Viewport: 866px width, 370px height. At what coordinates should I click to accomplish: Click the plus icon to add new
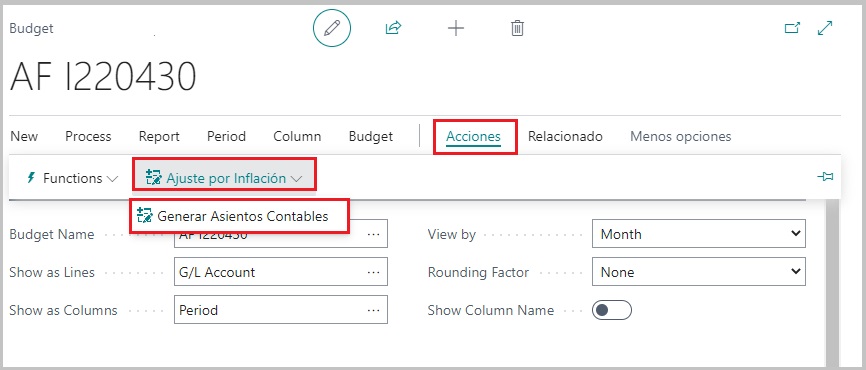tap(456, 28)
